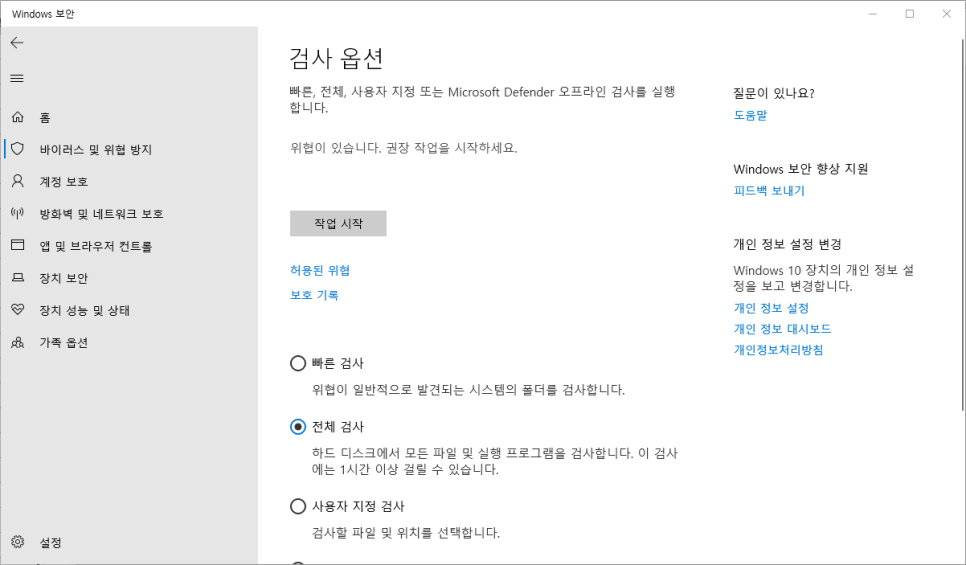Open 개인 정보 대시보드 link

(x=782, y=328)
